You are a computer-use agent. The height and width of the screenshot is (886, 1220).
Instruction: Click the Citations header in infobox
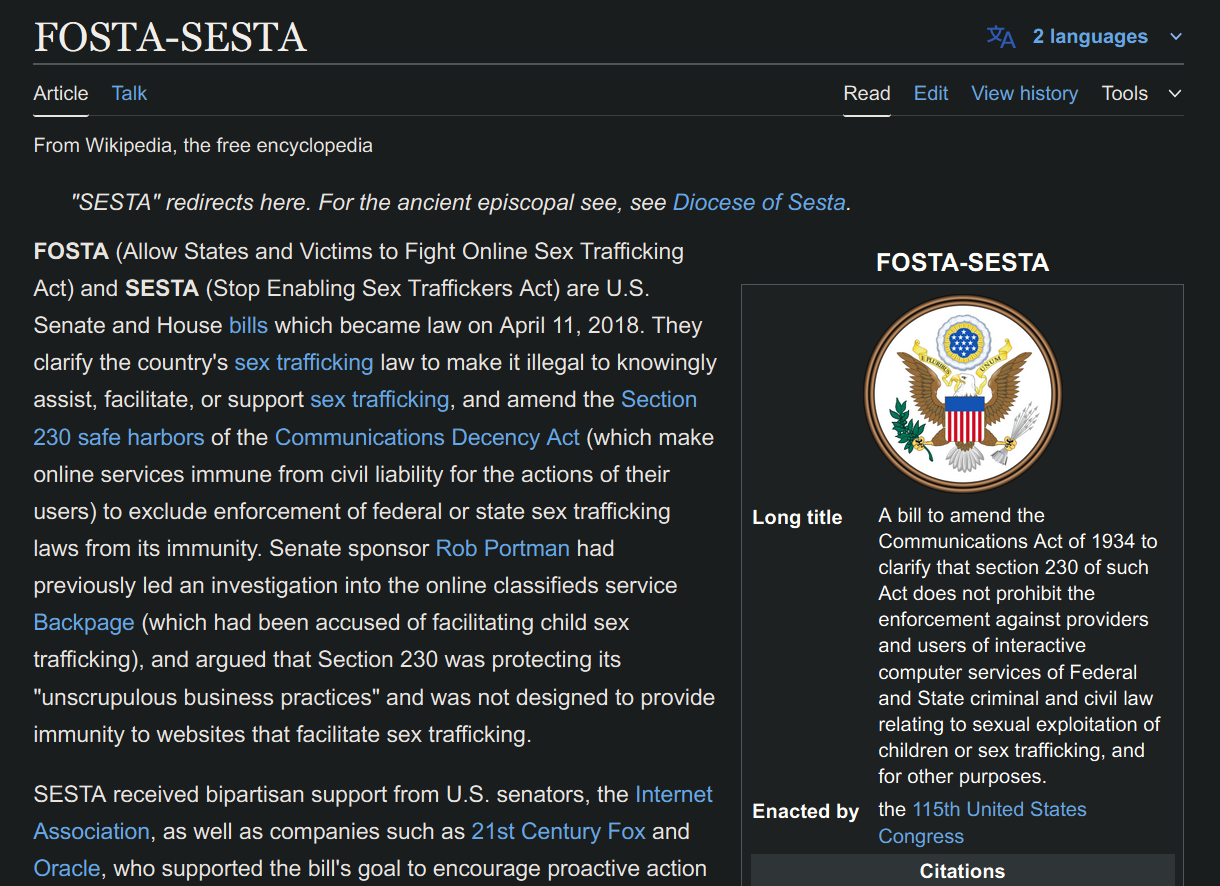[x=962, y=871]
